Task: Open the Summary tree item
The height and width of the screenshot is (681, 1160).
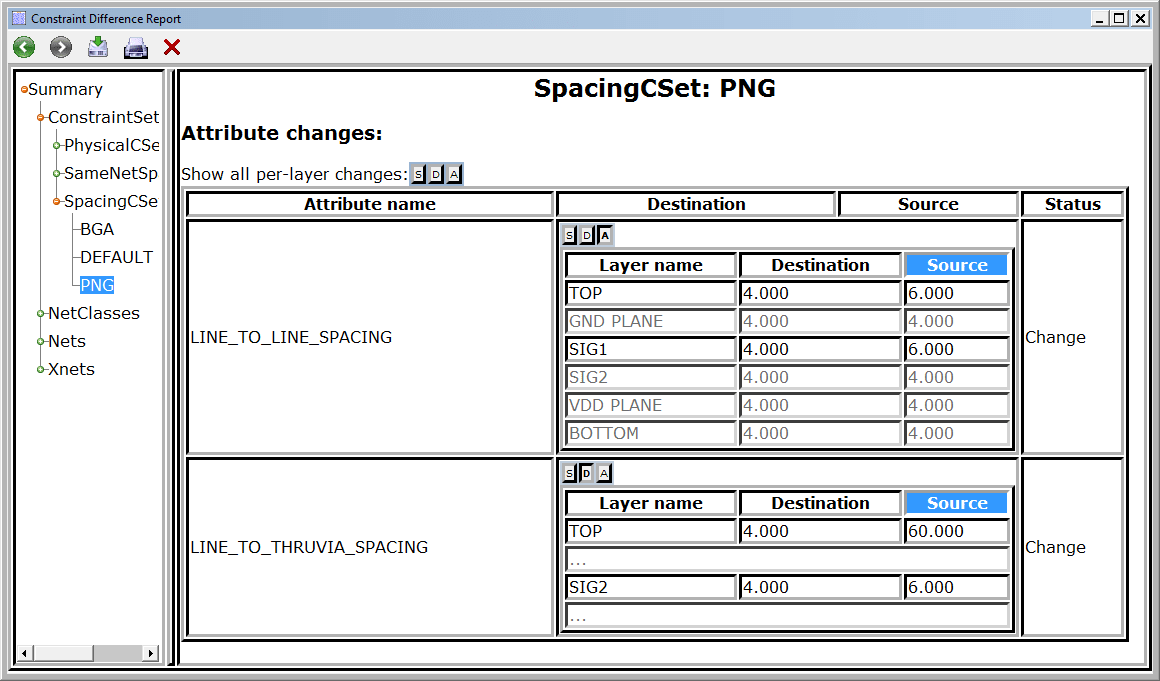Action: coord(65,89)
